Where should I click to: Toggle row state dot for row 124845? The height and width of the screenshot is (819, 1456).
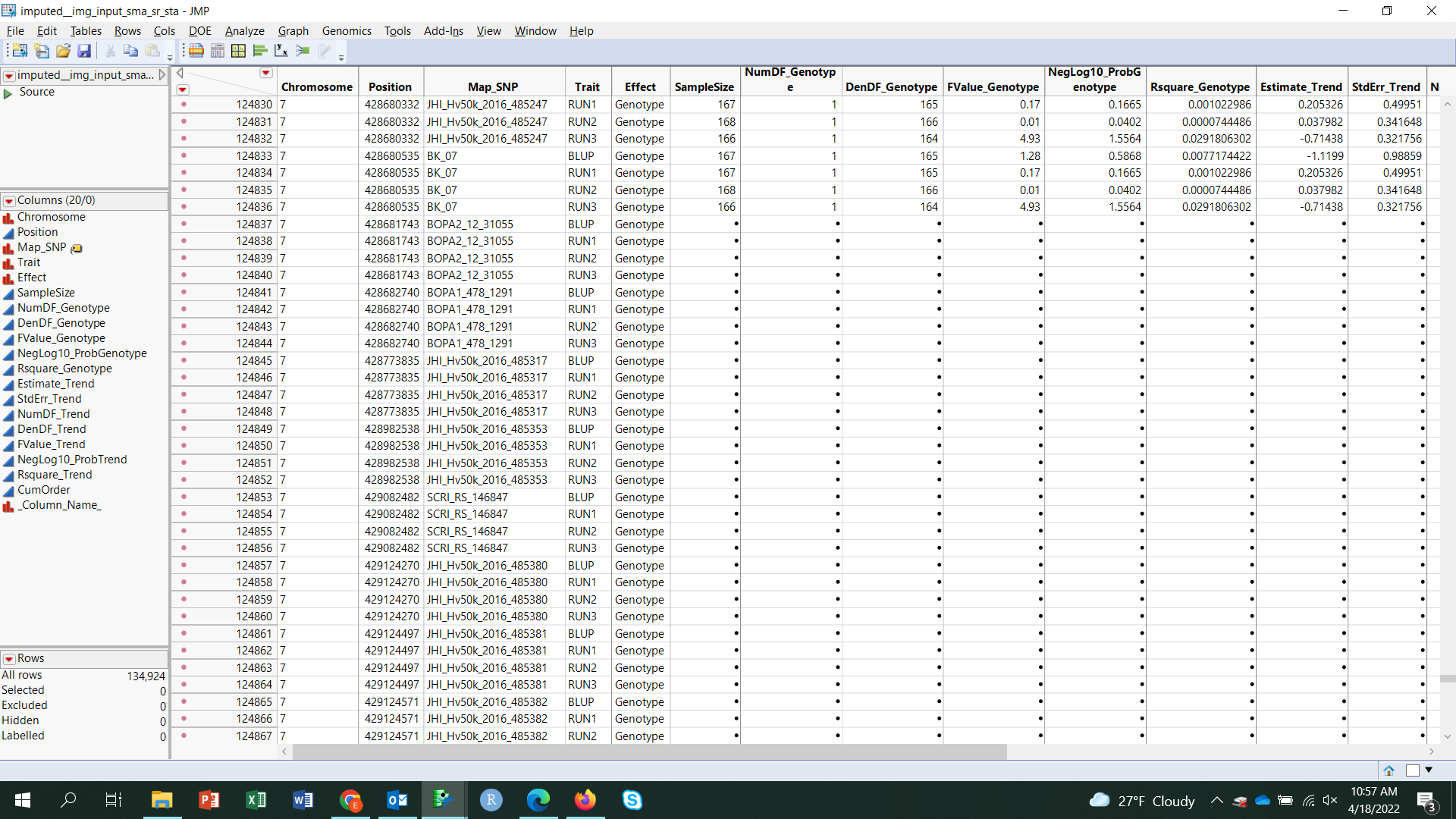click(184, 360)
